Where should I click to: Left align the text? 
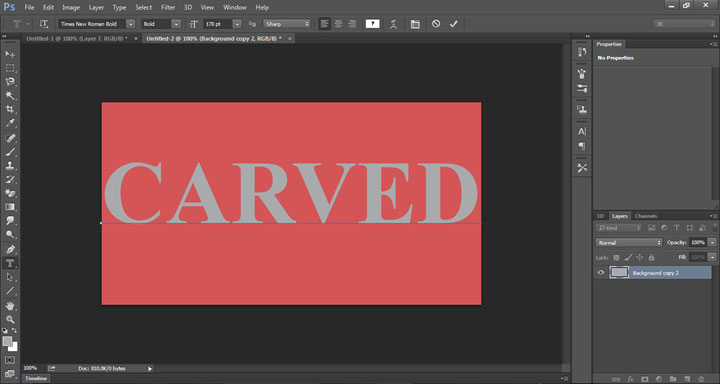[x=325, y=24]
